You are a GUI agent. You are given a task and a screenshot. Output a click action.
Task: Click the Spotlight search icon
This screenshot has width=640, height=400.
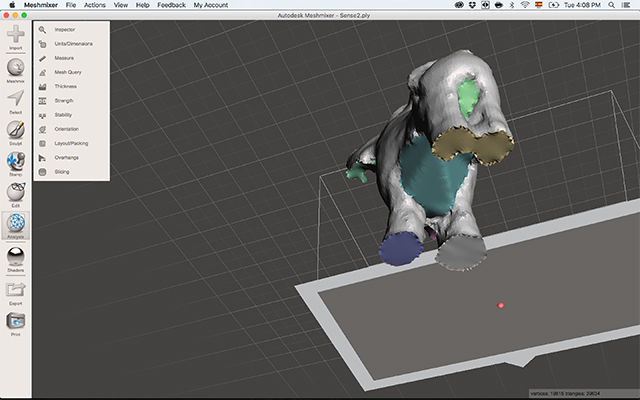pyautogui.click(x=611, y=5)
